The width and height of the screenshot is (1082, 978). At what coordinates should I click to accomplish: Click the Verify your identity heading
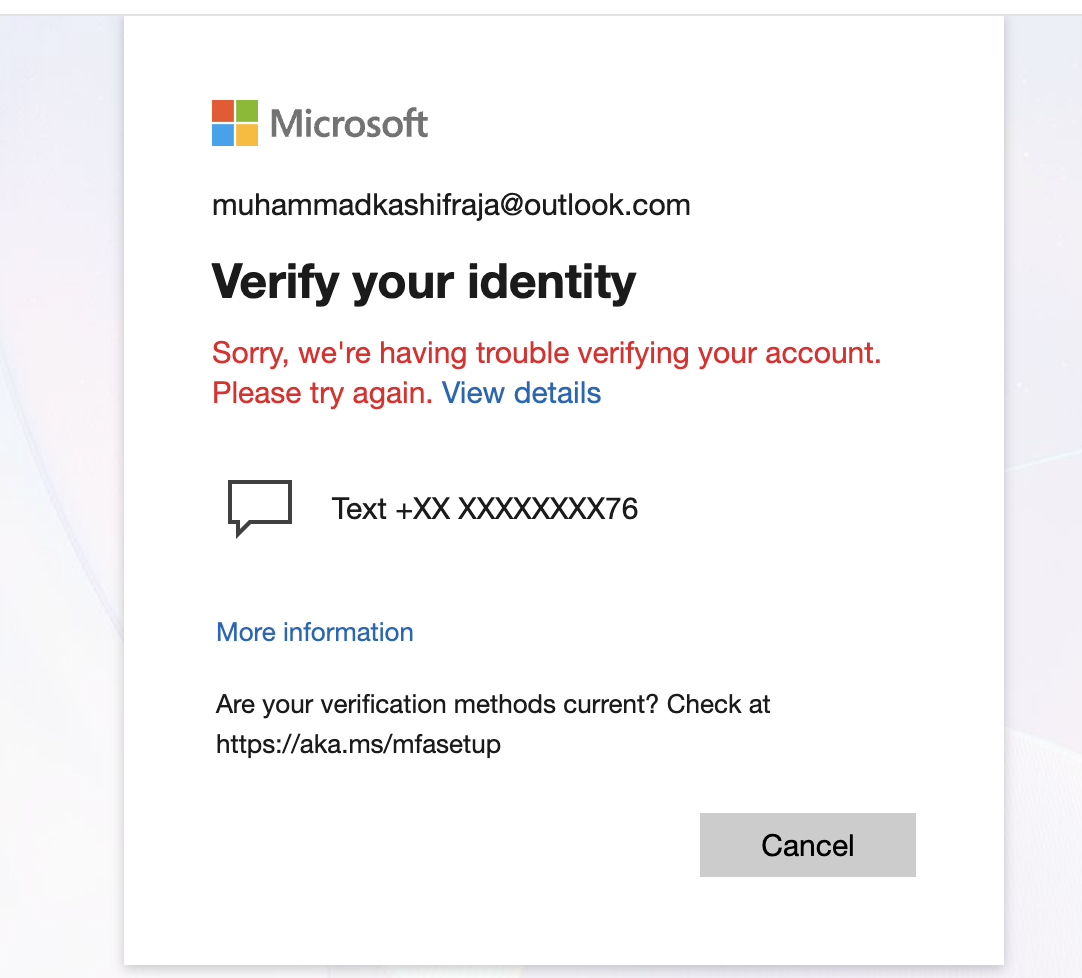424,282
